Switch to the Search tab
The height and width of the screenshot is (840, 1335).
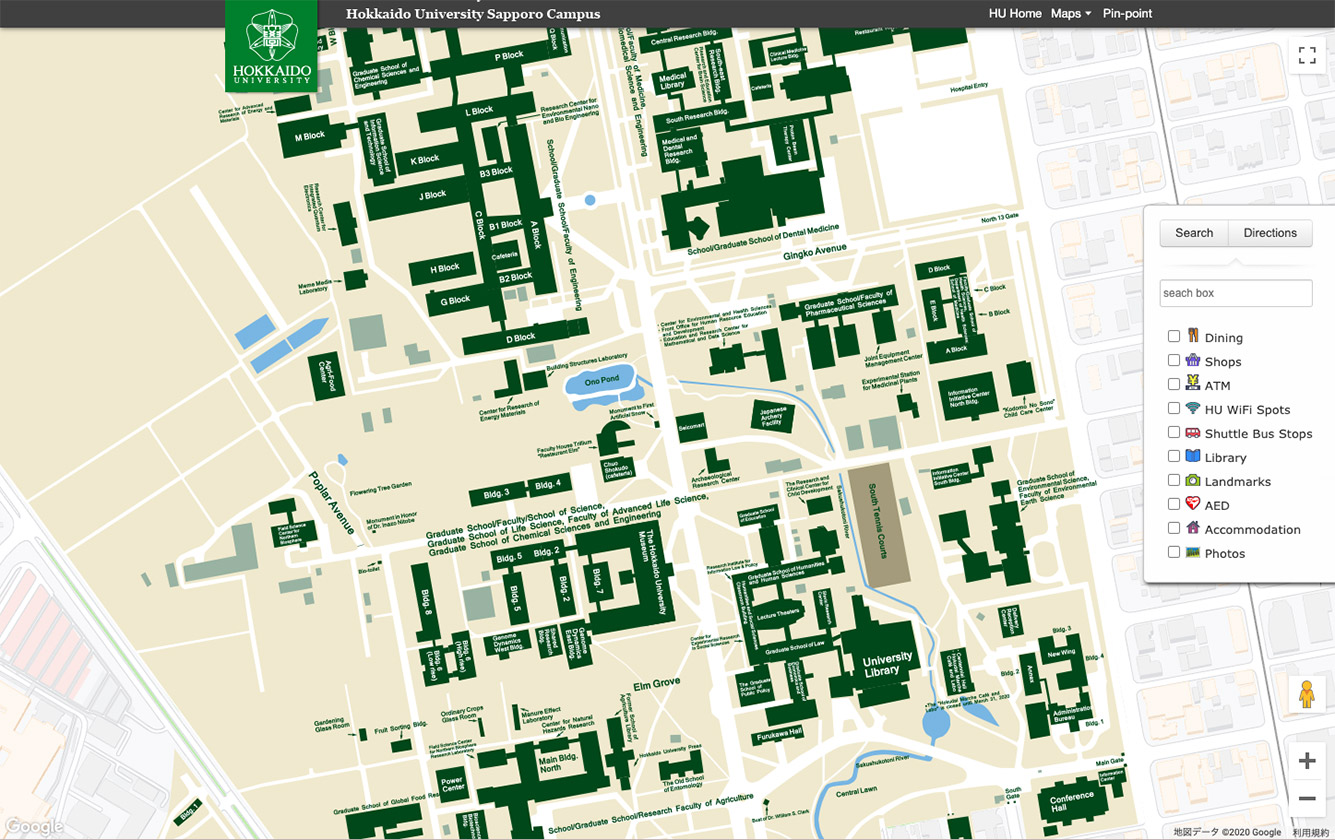pos(1194,233)
